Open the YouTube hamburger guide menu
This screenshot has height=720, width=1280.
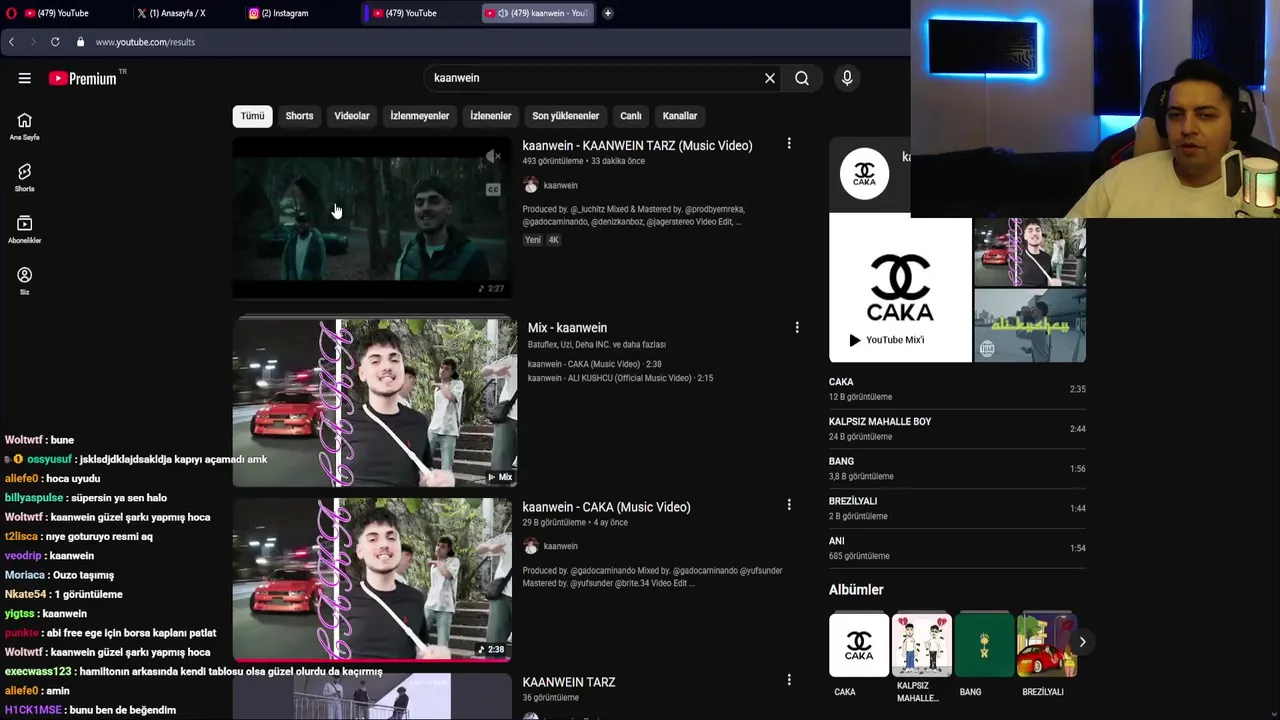coord(24,78)
